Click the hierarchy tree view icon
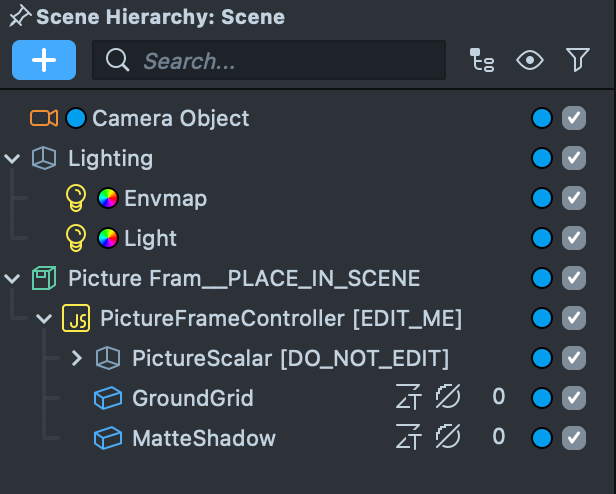Image resolution: width=616 pixels, height=494 pixels. point(482,61)
